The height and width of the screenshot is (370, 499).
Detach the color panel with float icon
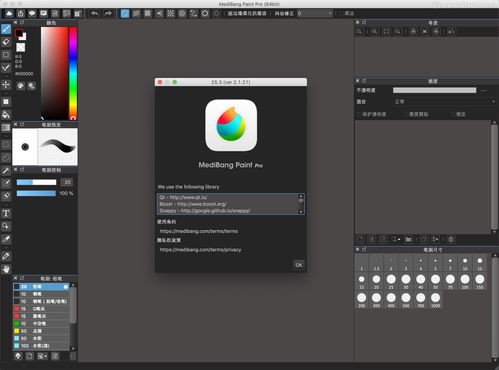click(x=22, y=22)
